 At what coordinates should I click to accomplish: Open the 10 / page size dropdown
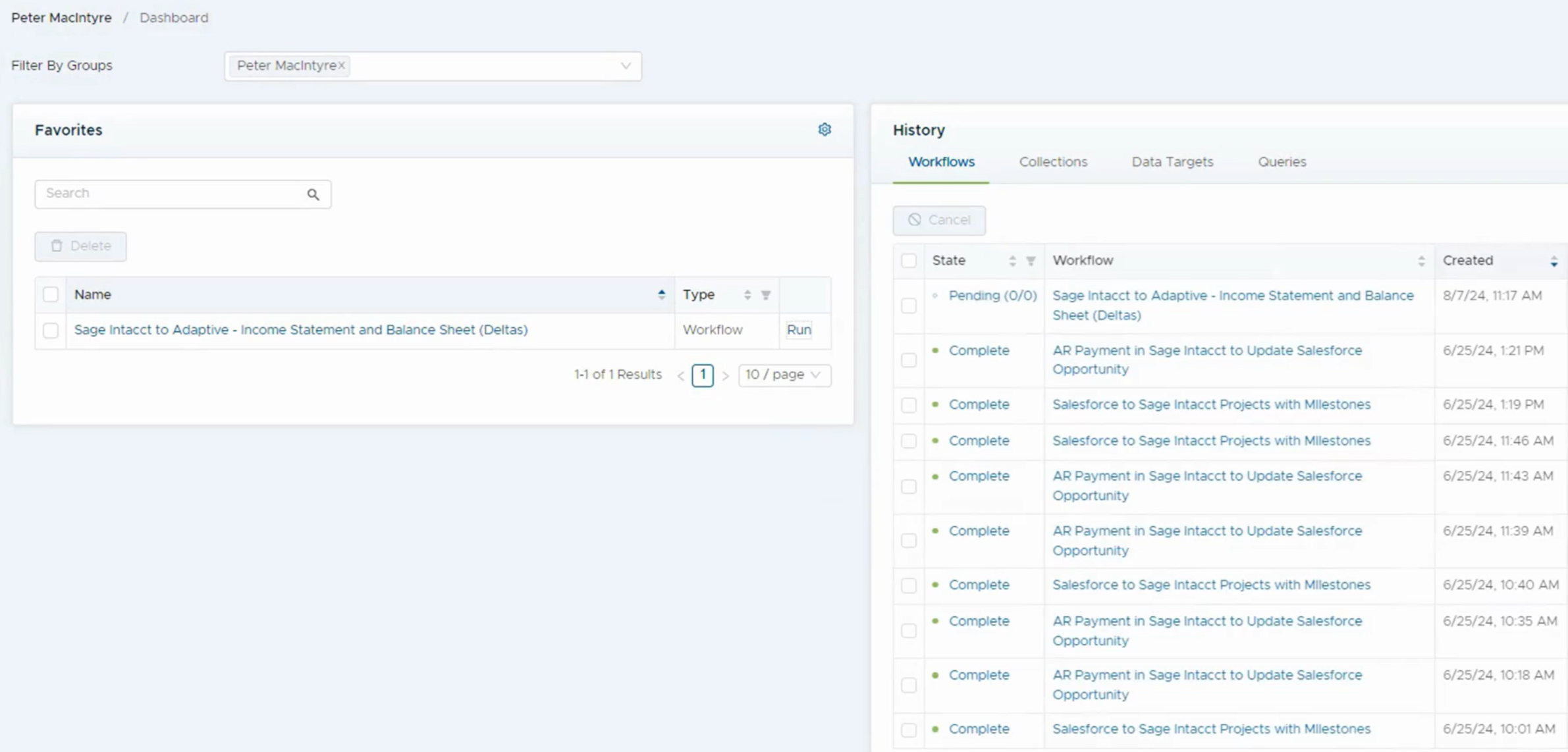coord(784,375)
